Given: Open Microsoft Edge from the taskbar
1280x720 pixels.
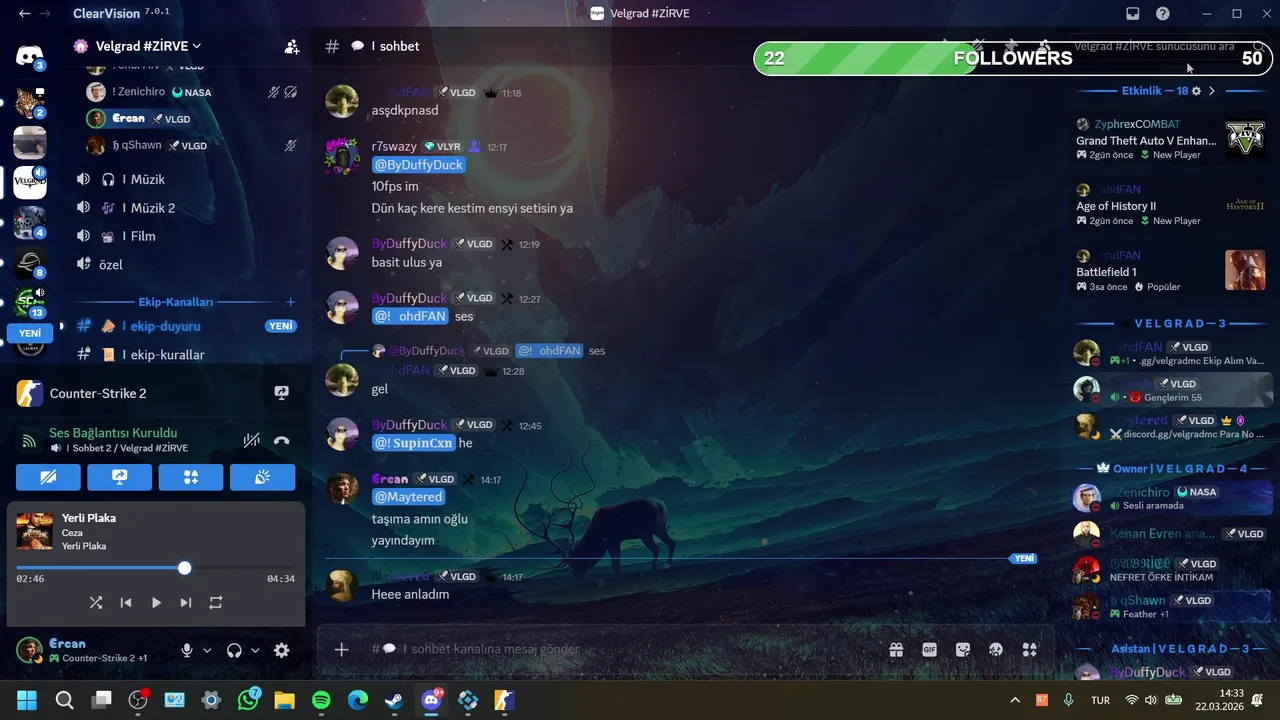Looking at the screenshot, I should tap(358, 700).
